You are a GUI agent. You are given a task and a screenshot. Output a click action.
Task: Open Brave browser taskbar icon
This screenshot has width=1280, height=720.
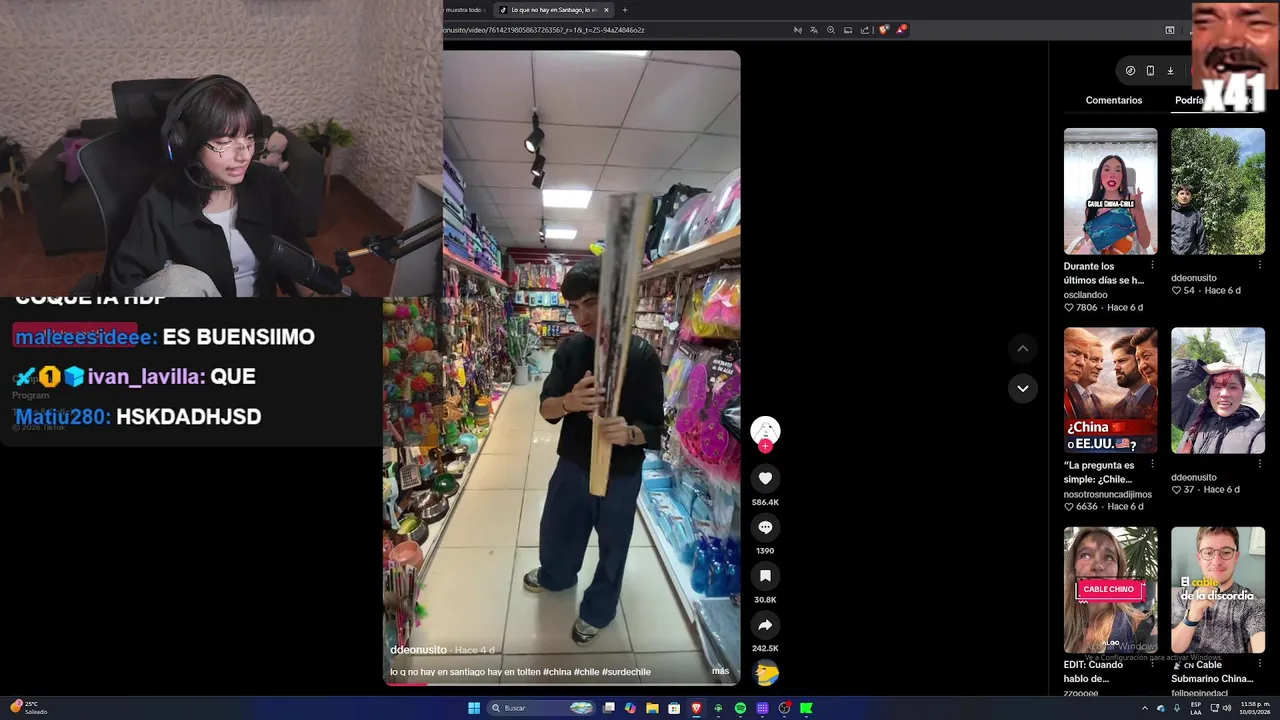click(696, 708)
